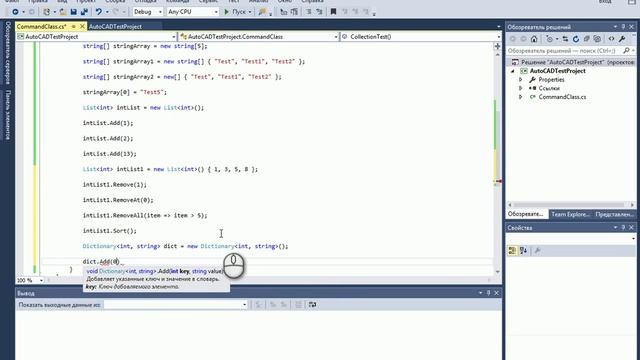Click the Solution Explorer search field
The width and height of the screenshot is (640, 360).
pyautogui.click(x=564, y=51)
